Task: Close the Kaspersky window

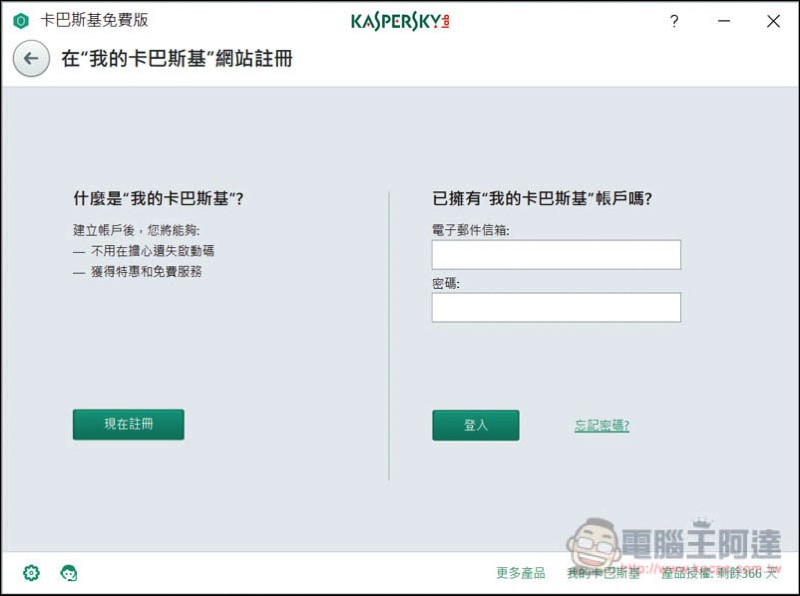Action: point(773,21)
